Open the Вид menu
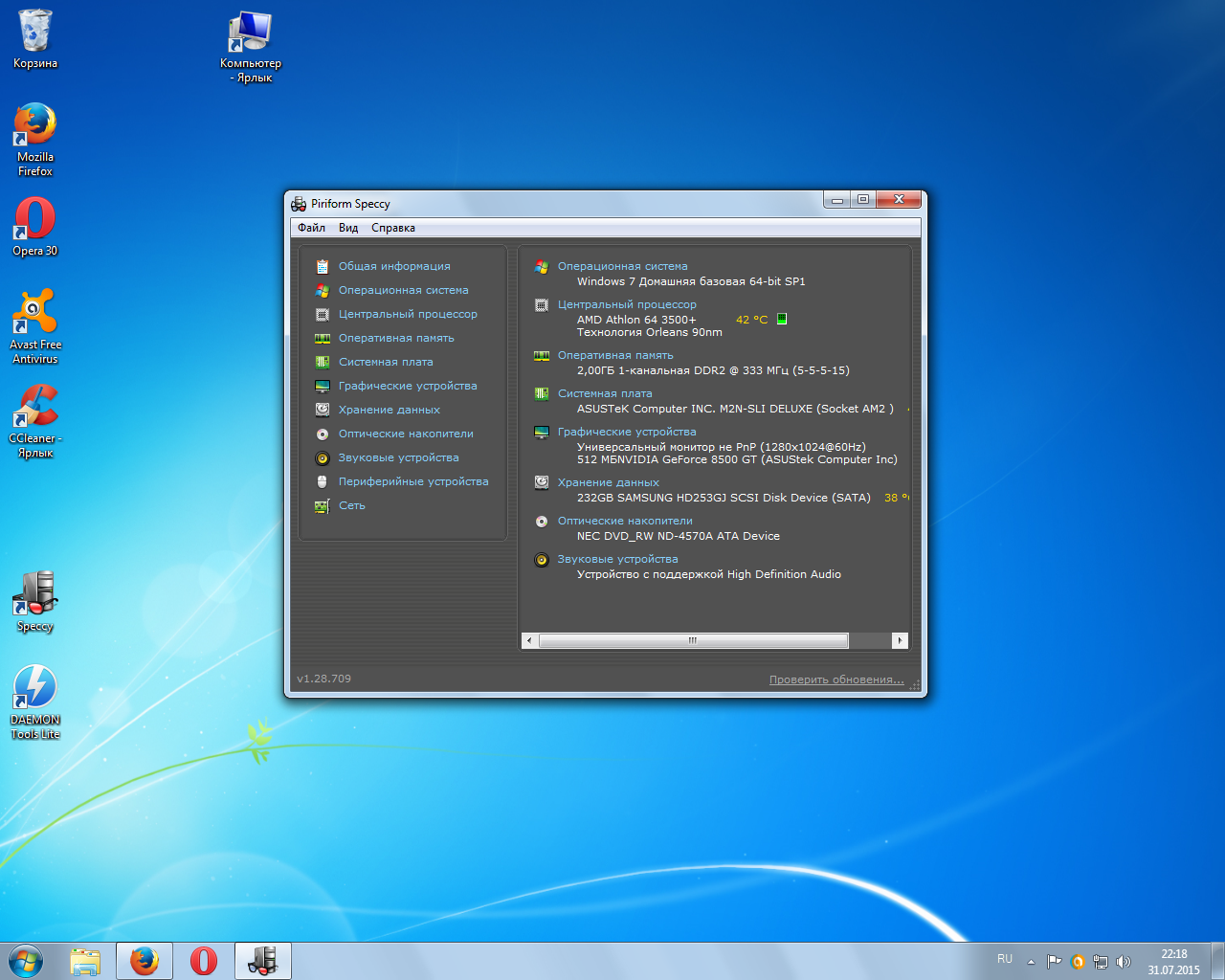Screen dimensions: 1225x980 (348, 228)
